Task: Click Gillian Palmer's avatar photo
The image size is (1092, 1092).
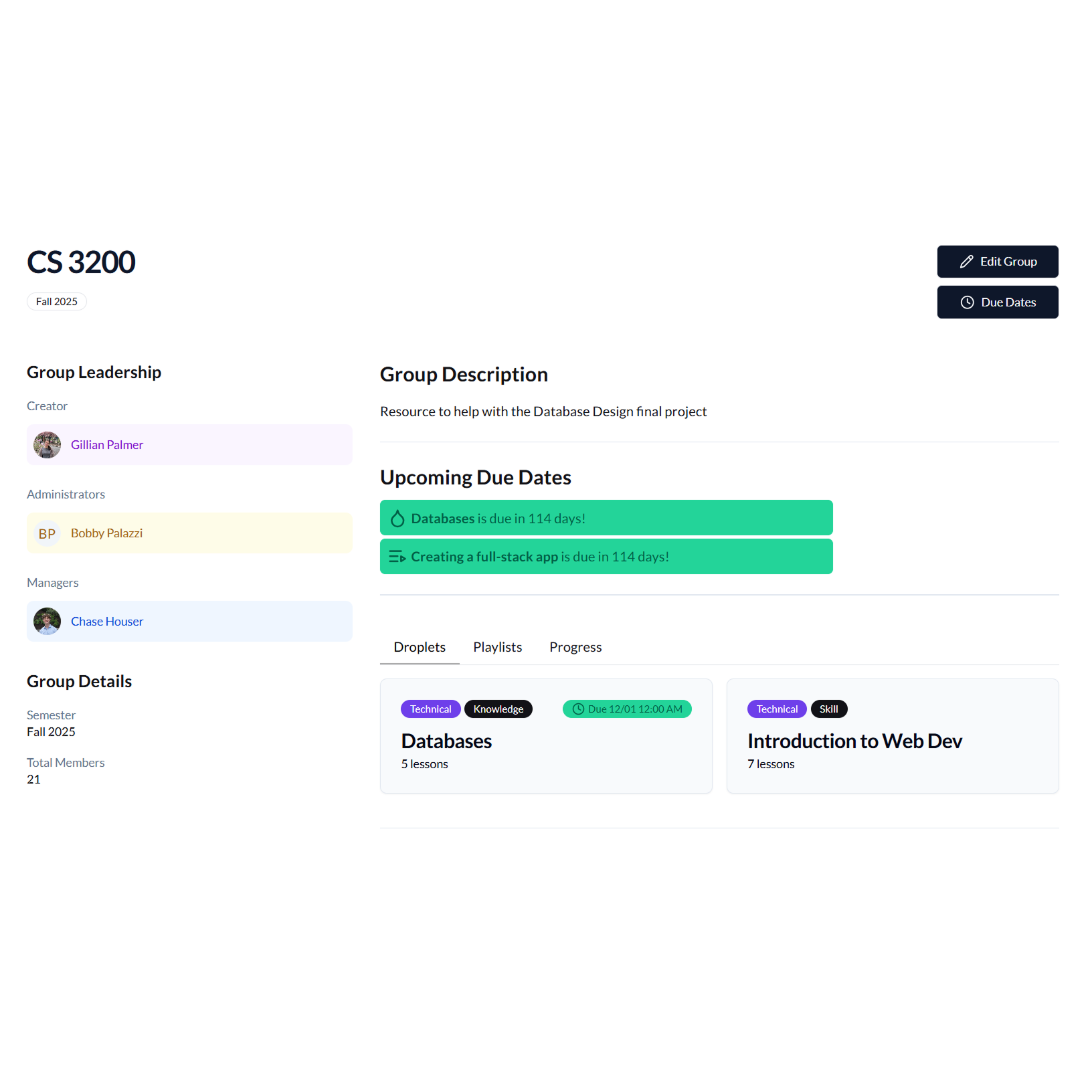Action: coord(48,445)
